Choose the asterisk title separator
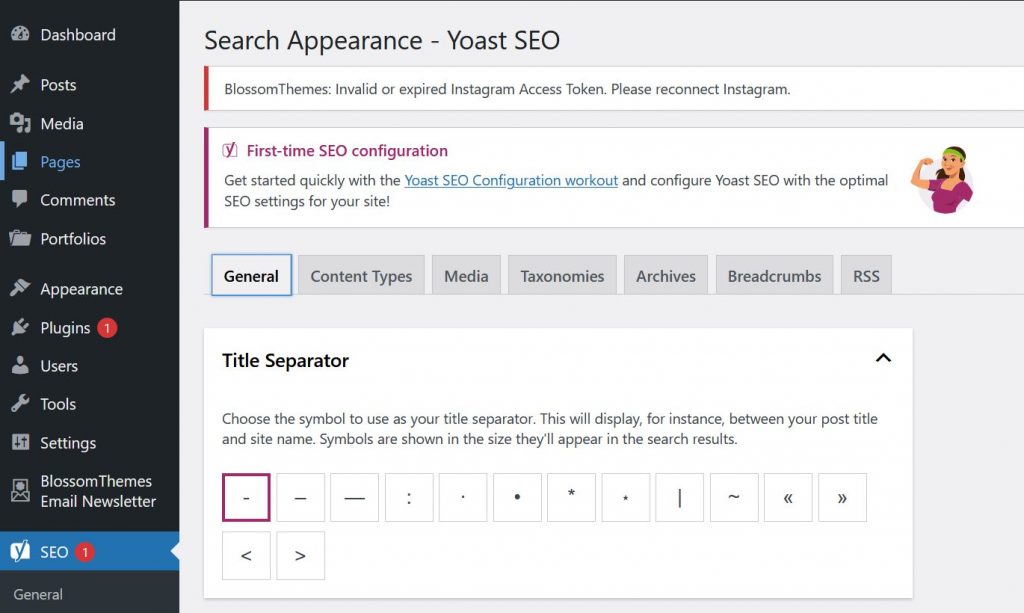Image resolution: width=1024 pixels, height=613 pixels. pyautogui.click(x=571, y=497)
